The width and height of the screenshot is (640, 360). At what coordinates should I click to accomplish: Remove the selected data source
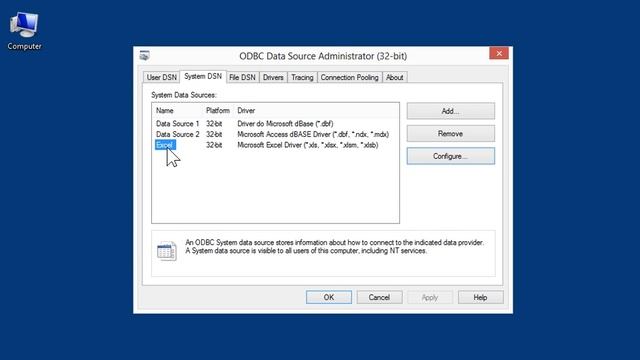(451, 133)
